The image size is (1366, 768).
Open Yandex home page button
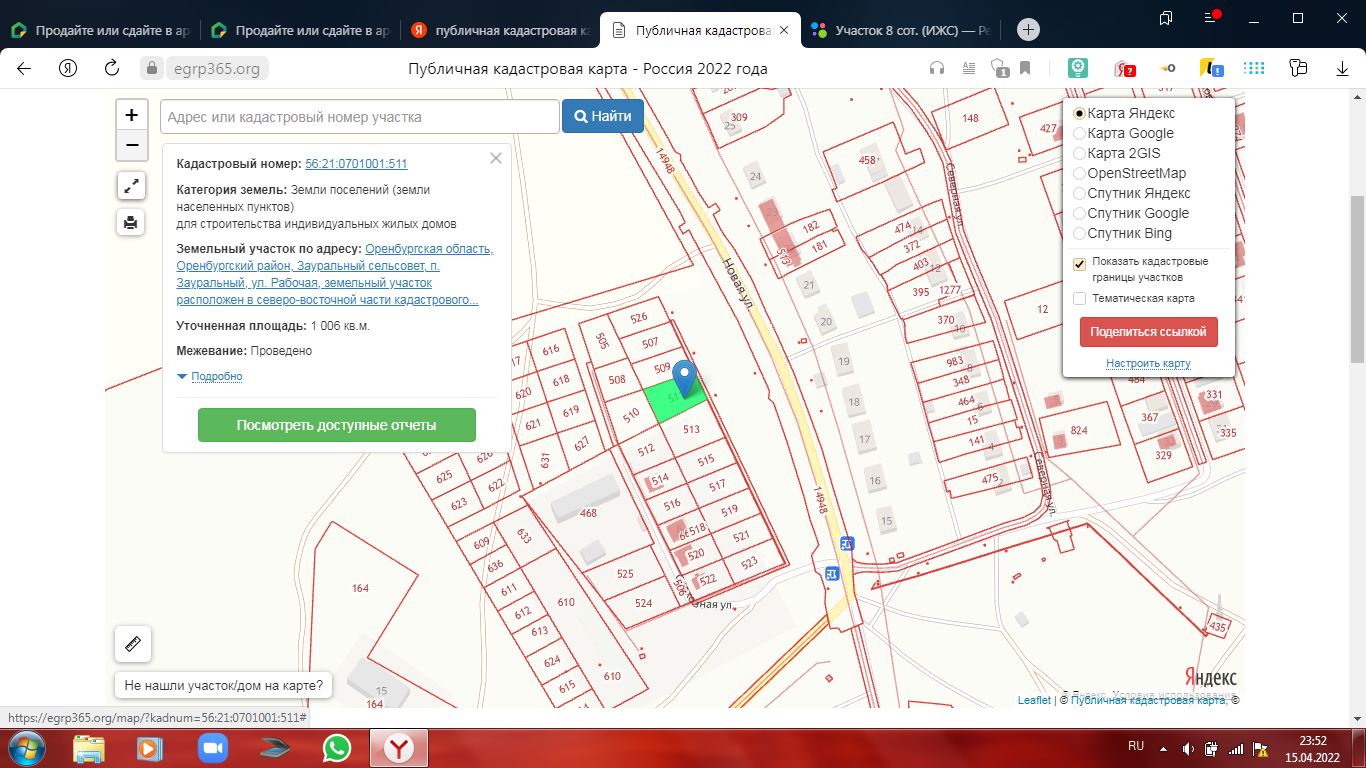(68, 69)
